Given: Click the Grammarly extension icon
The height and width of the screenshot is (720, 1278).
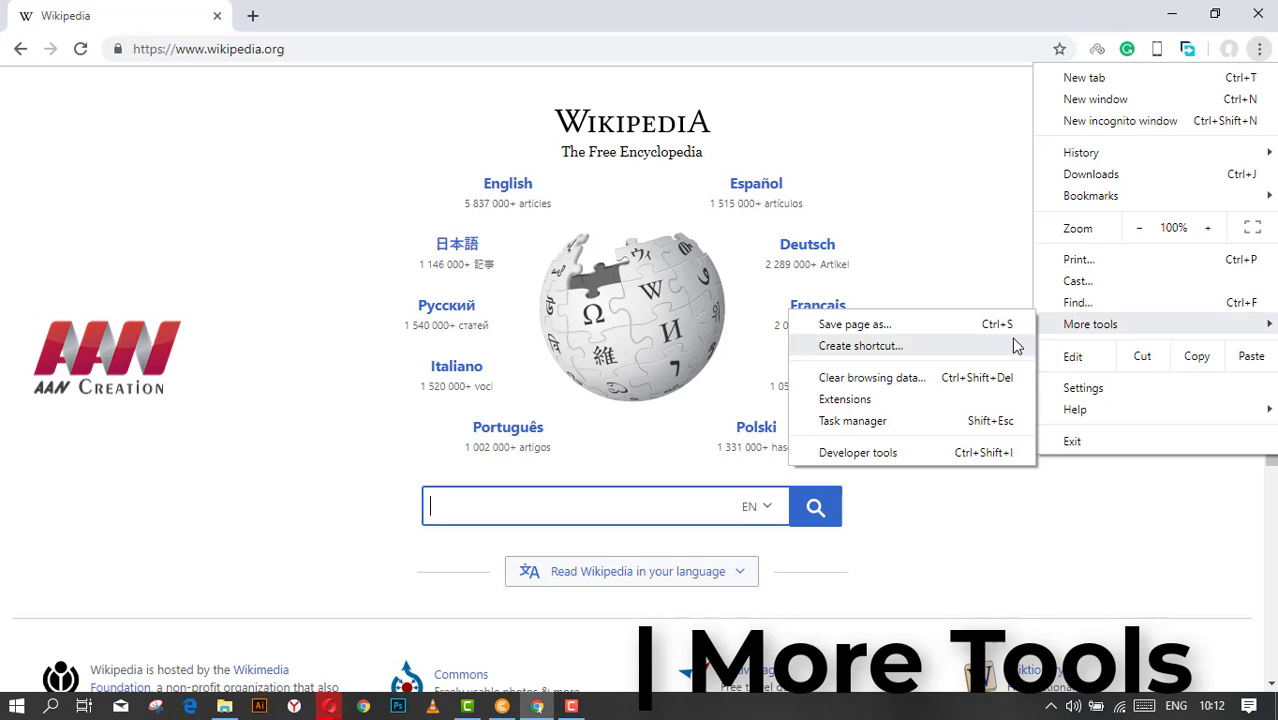Looking at the screenshot, I should (x=1127, y=49).
